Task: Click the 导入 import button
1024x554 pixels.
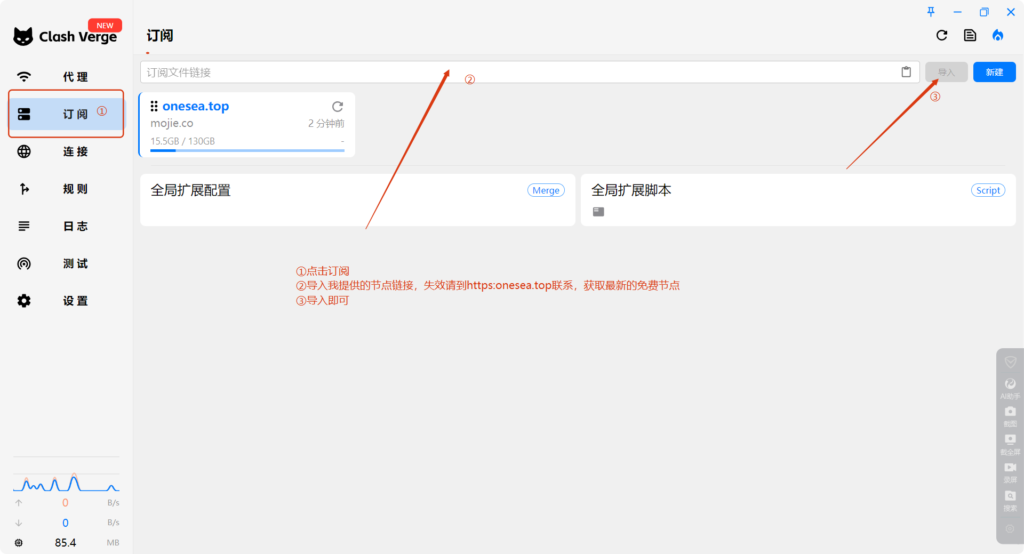Action: pyautogui.click(x=946, y=72)
